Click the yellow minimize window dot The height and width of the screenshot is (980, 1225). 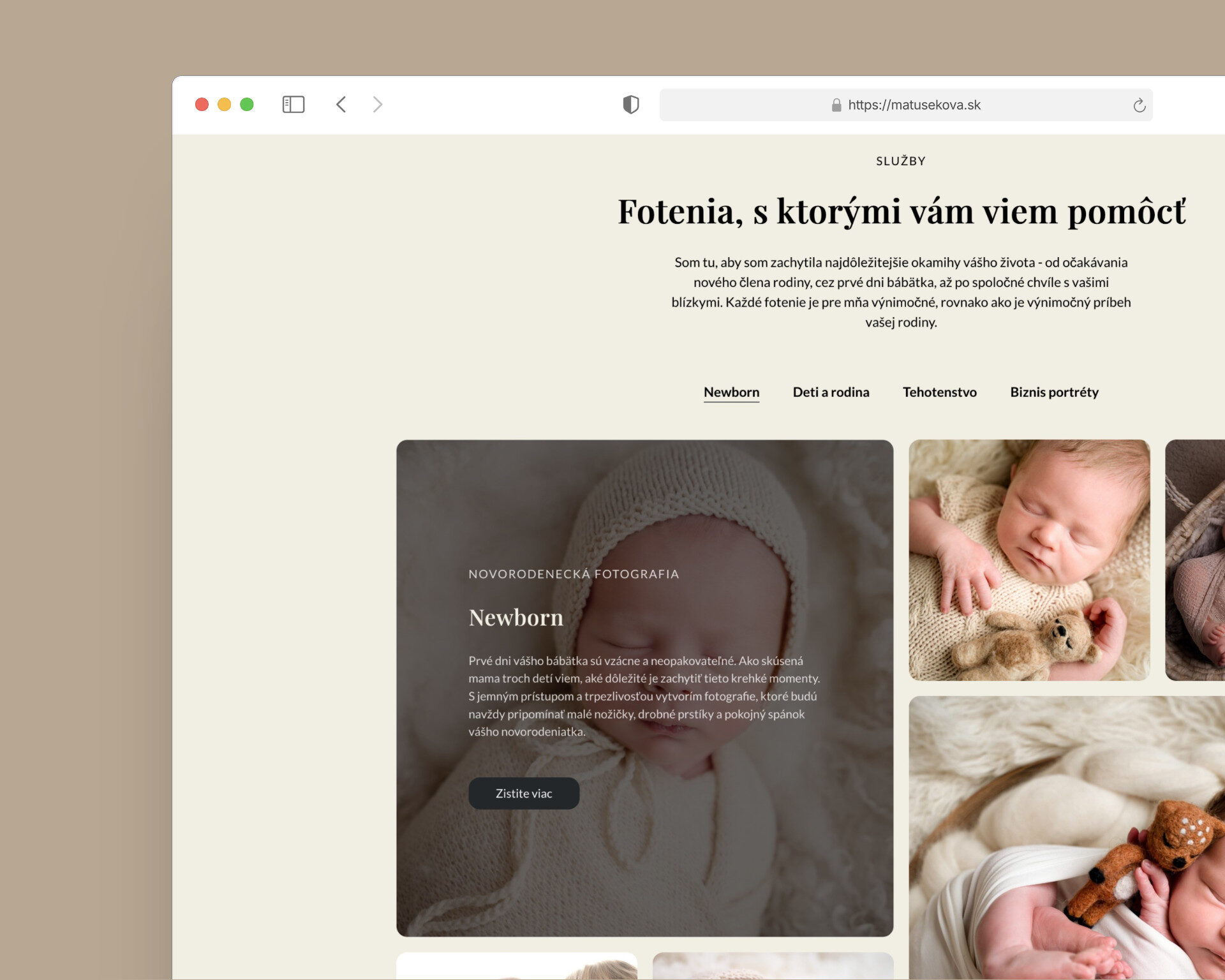[x=225, y=105]
